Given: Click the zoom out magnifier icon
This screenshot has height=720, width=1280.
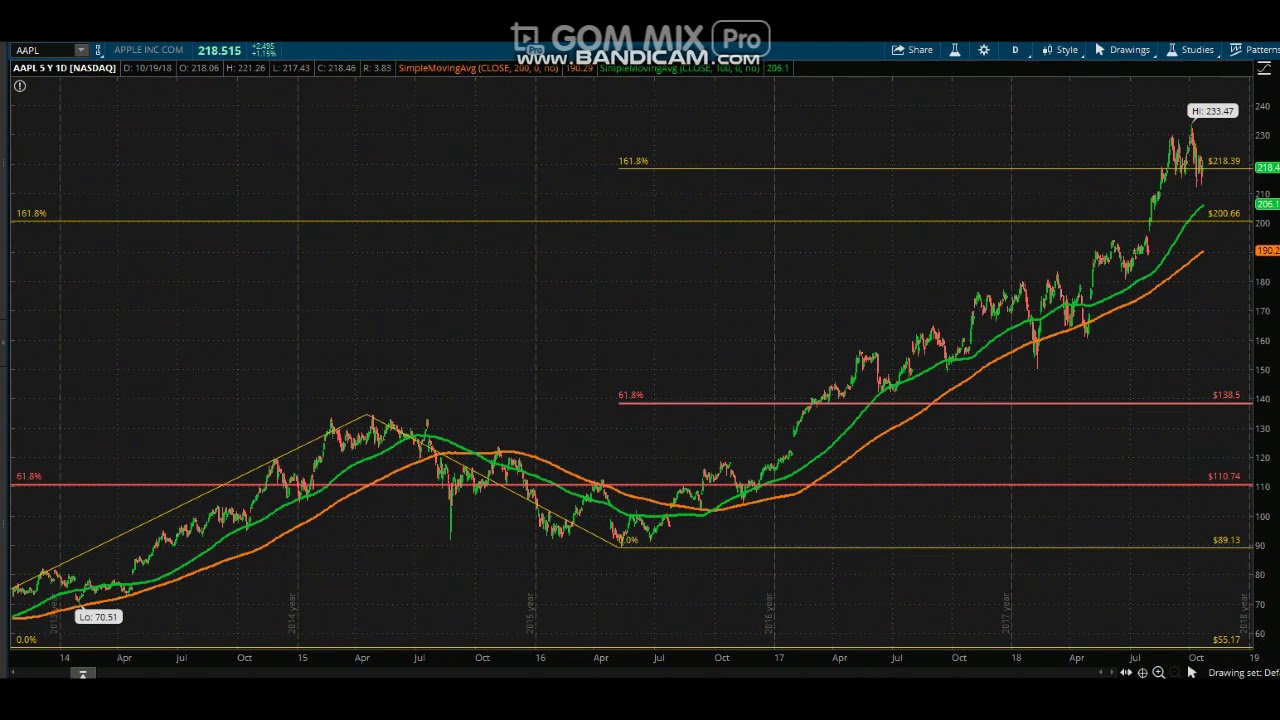Looking at the screenshot, I should (1174, 673).
